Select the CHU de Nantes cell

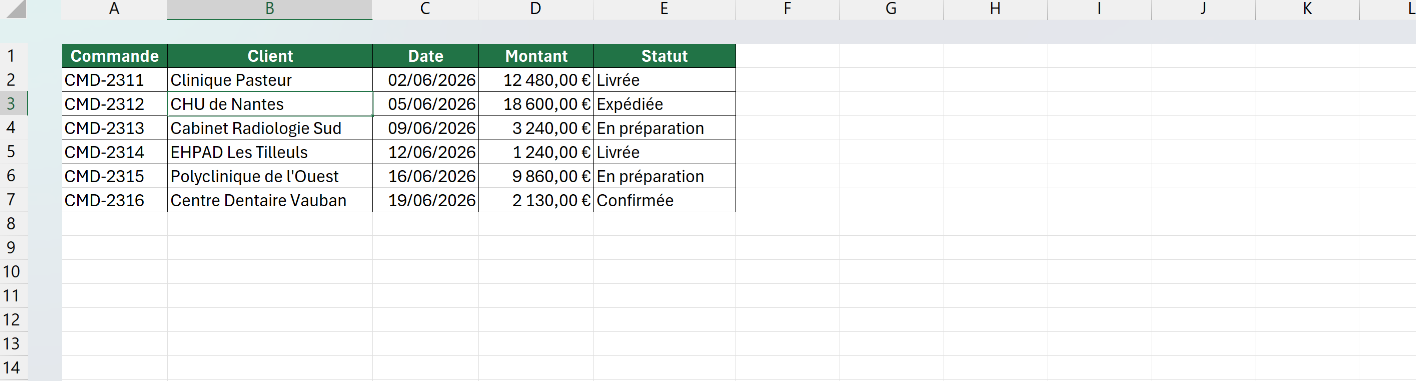tap(270, 104)
